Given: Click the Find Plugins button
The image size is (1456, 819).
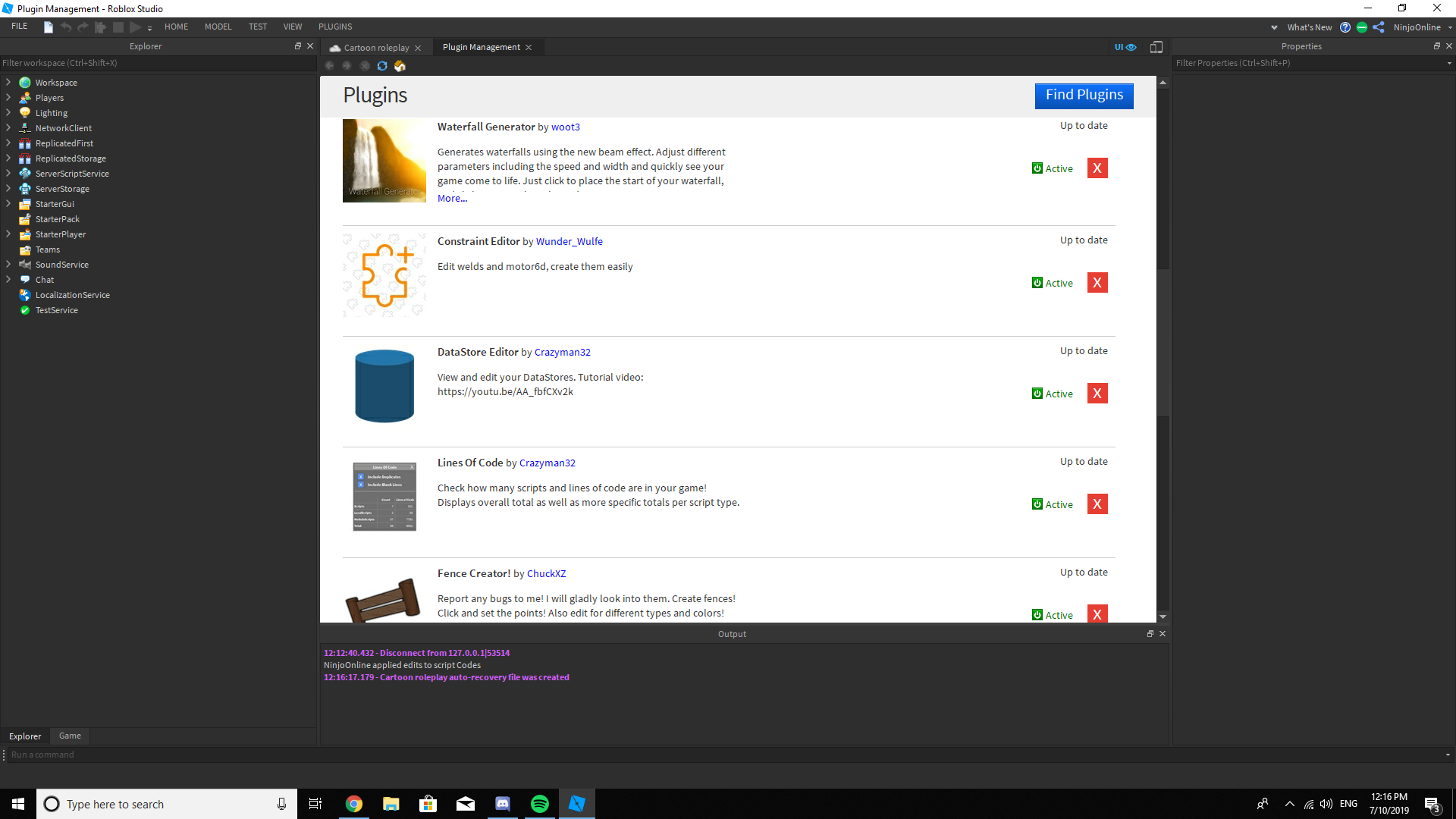Looking at the screenshot, I should [x=1084, y=96].
